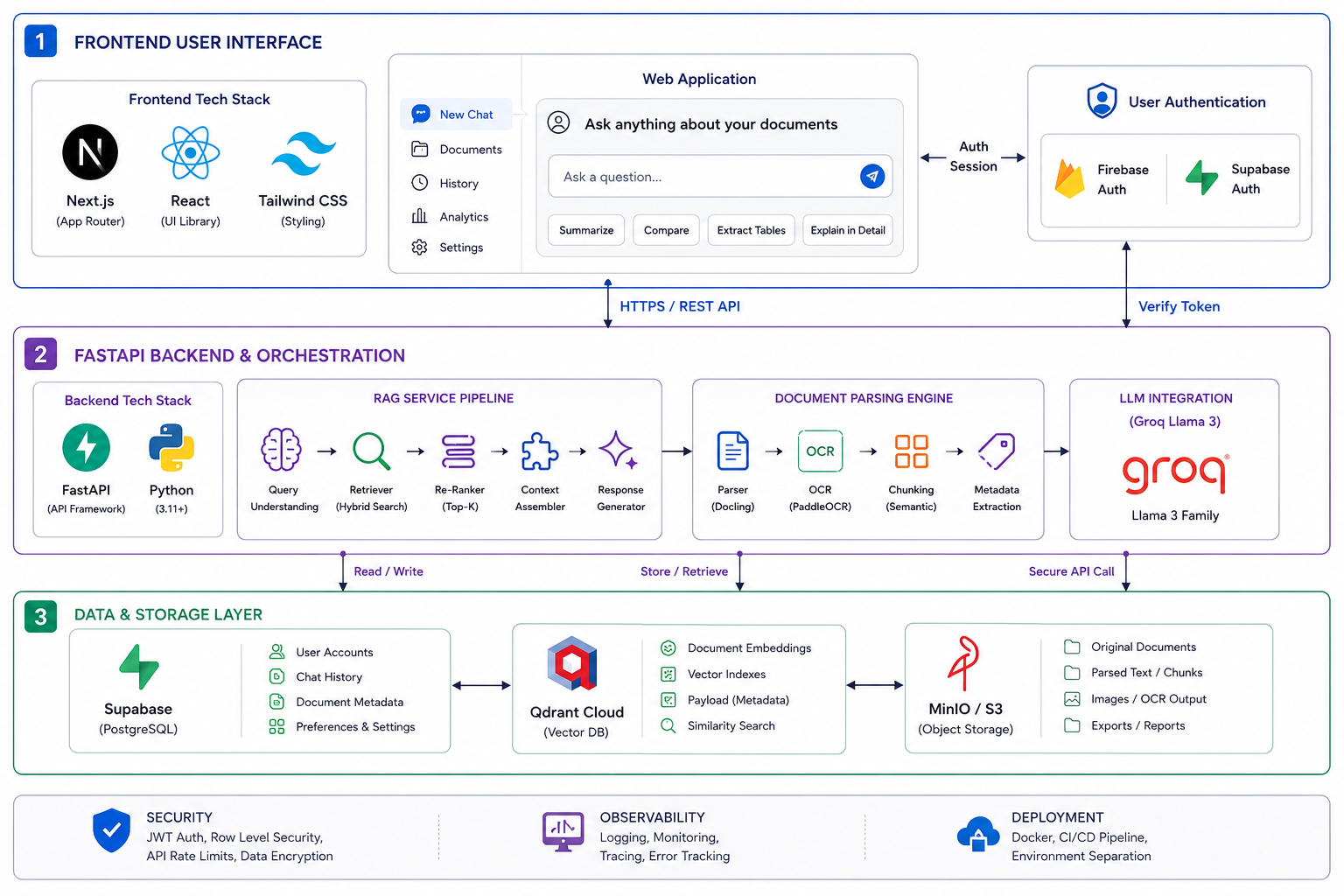Click the Retriever hybrid search magnifier icon
Screen dimensions: 1344x896
pyautogui.click(x=372, y=451)
